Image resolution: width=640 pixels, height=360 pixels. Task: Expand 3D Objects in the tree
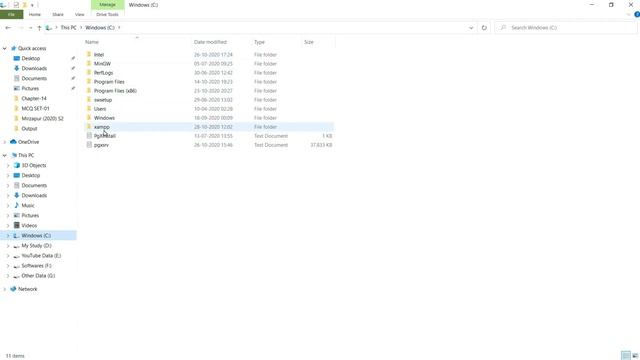(x=8, y=165)
